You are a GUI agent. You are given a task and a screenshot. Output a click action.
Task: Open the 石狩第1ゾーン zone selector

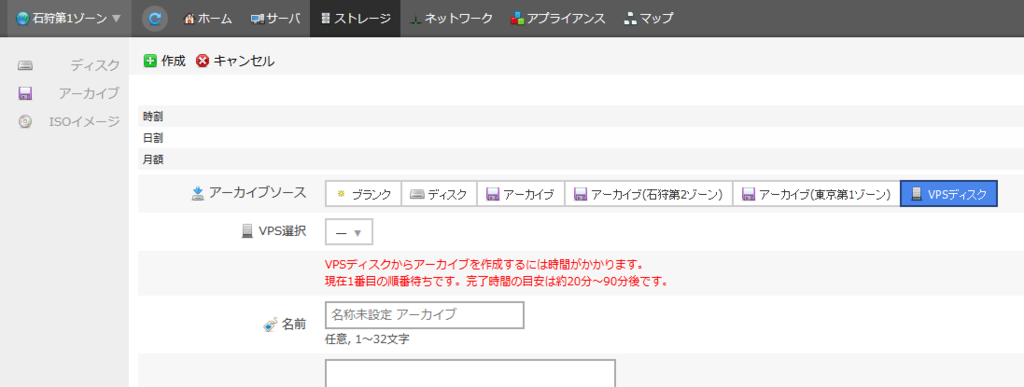pyautogui.click(x=69, y=18)
